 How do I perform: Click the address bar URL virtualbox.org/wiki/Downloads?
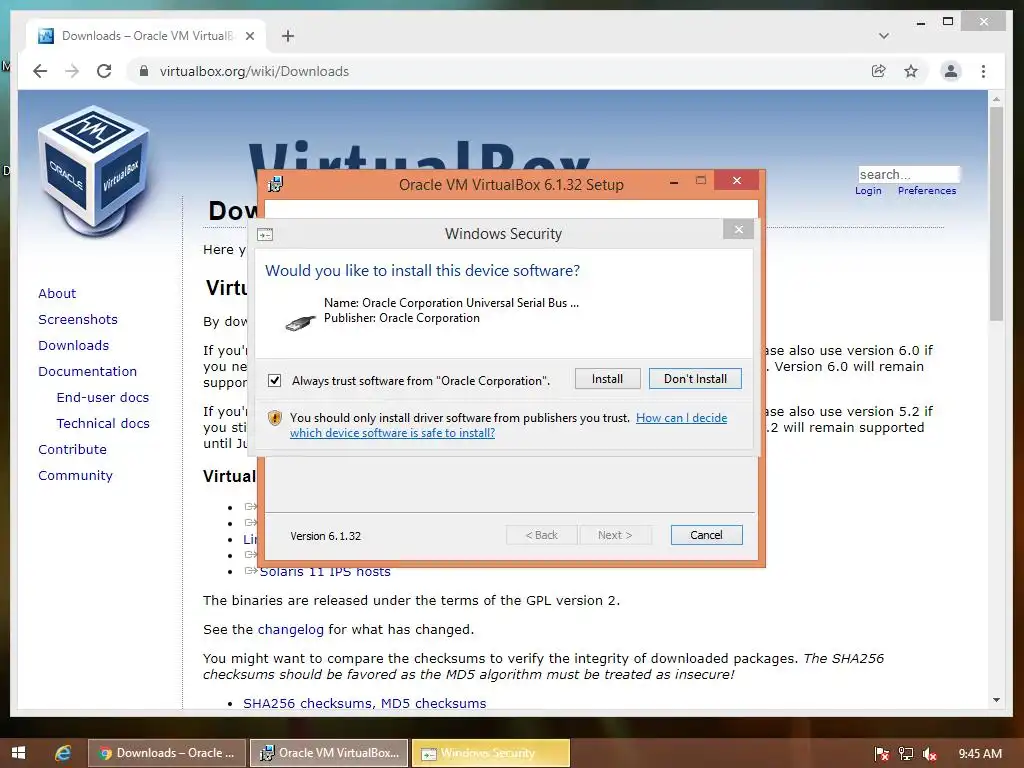click(x=254, y=71)
